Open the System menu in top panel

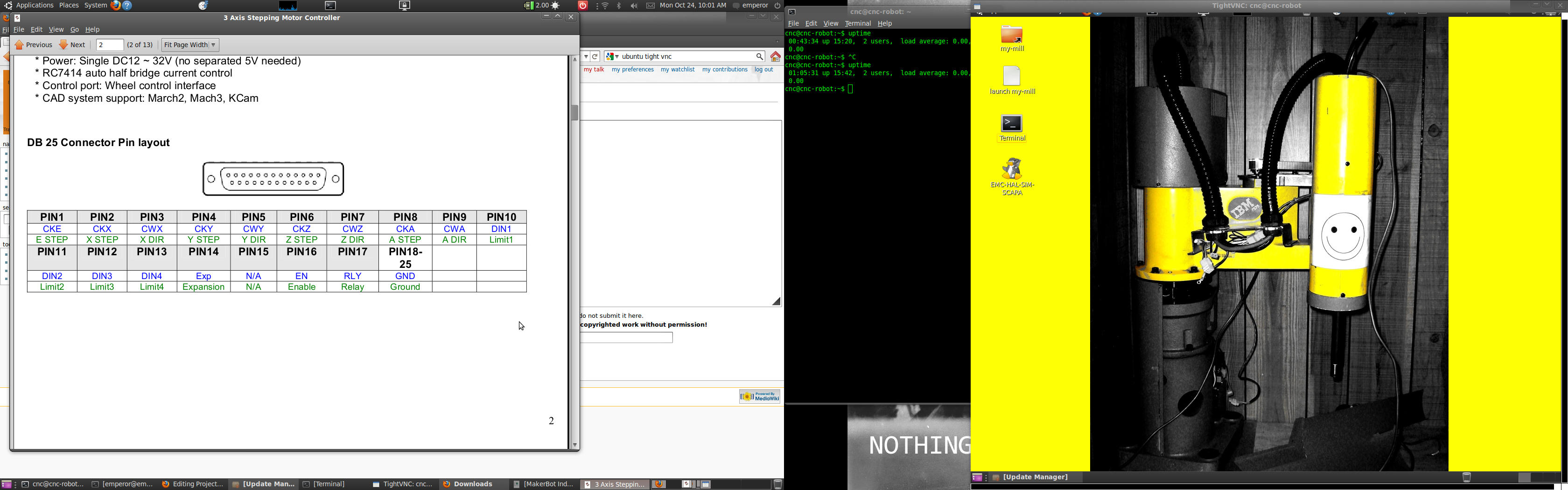point(96,6)
